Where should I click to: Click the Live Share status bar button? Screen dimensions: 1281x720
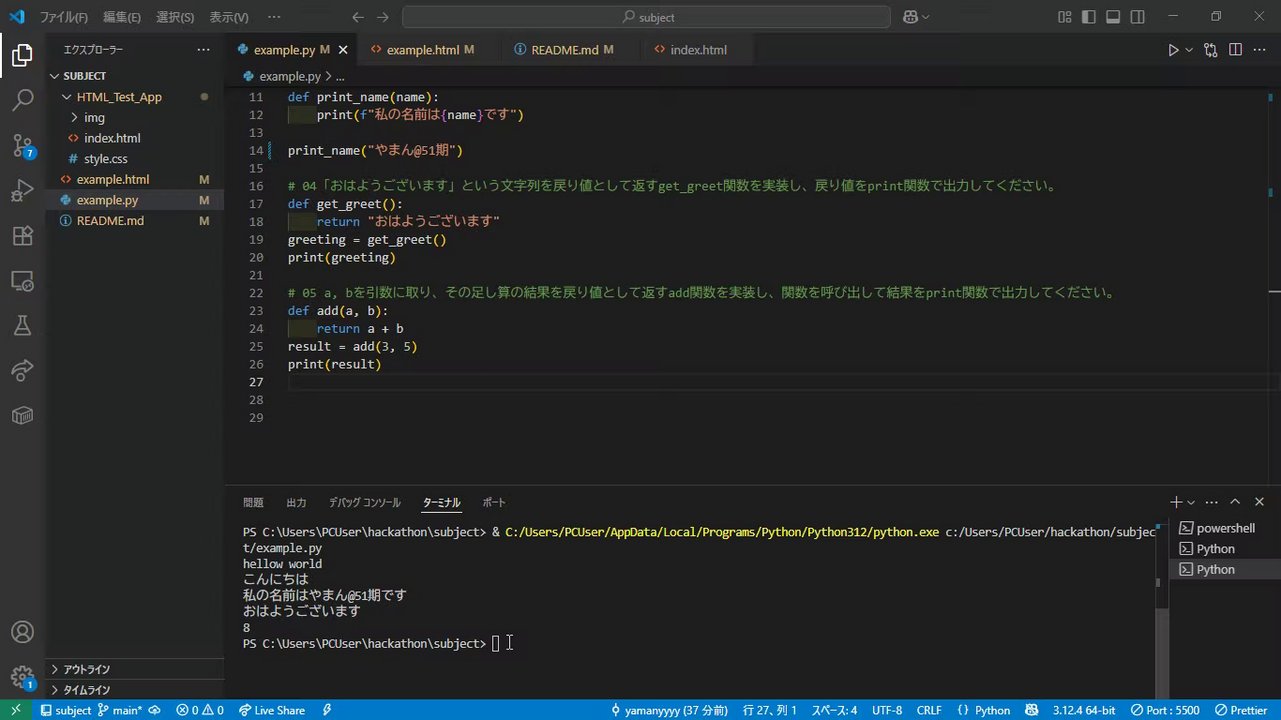[x=272, y=710]
